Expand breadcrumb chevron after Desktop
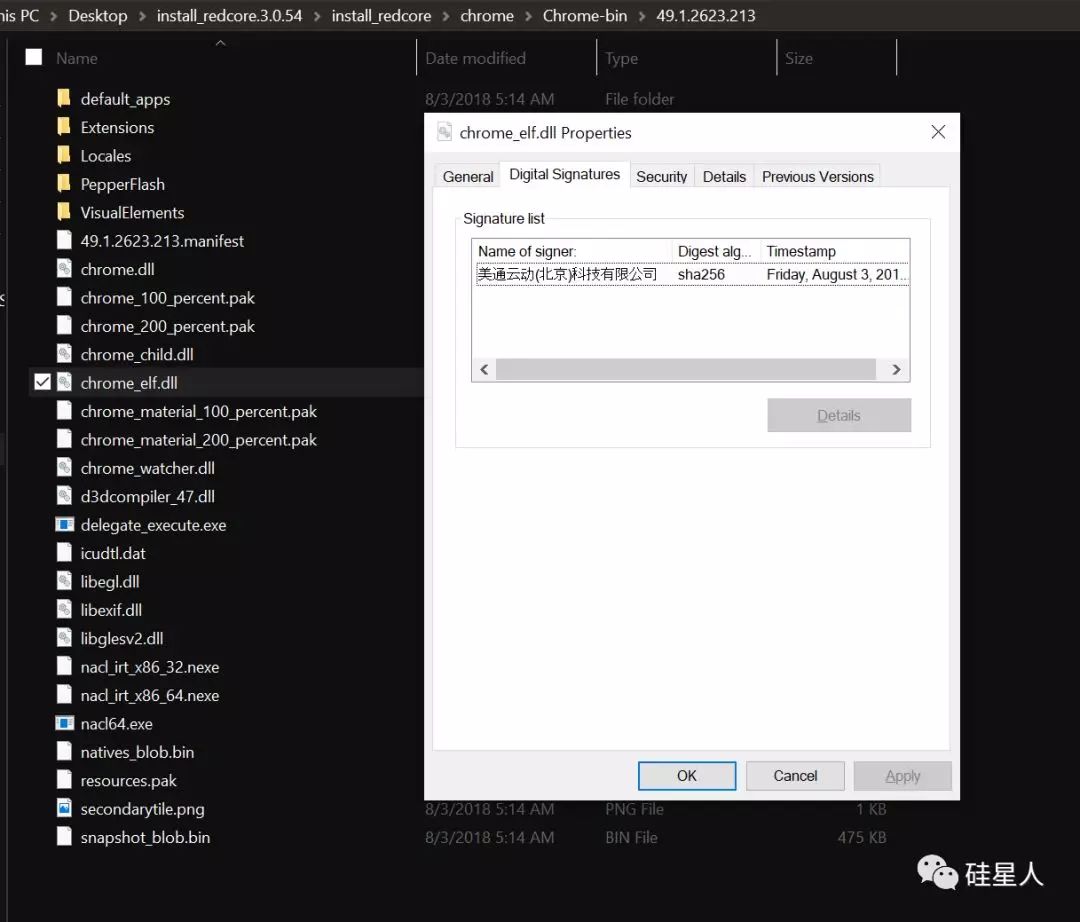Viewport: 1080px width, 922px height. tap(142, 16)
